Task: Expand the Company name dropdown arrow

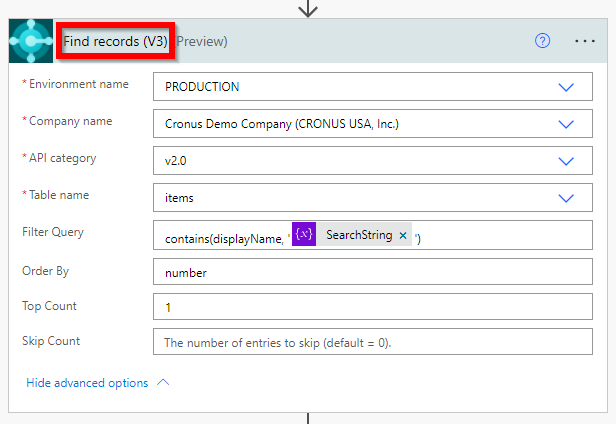Action: pos(566,124)
